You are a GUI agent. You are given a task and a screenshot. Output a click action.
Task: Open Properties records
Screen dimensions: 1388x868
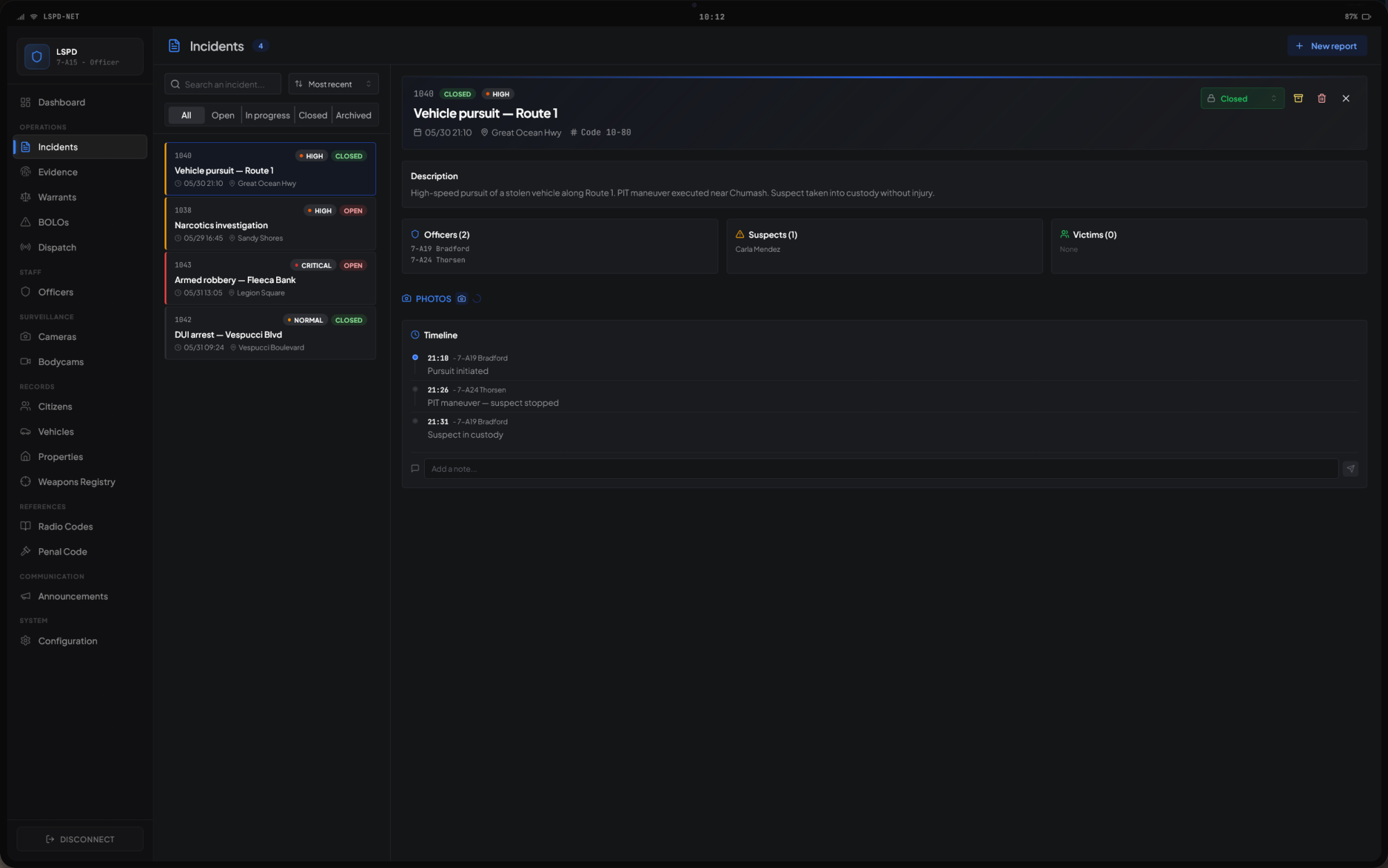point(80,457)
